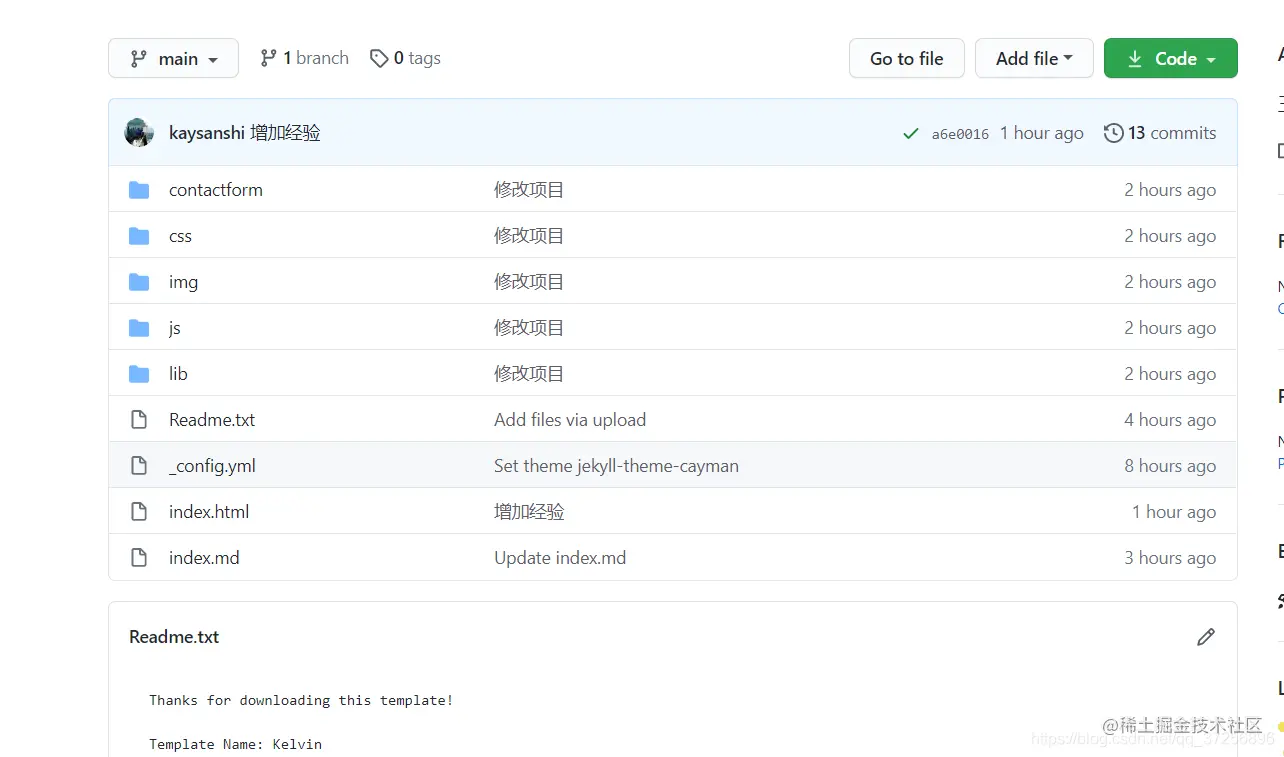Click 8 hours ago on _config.yml row
This screenshot has width=1284, height=757.
(1170, 466)
